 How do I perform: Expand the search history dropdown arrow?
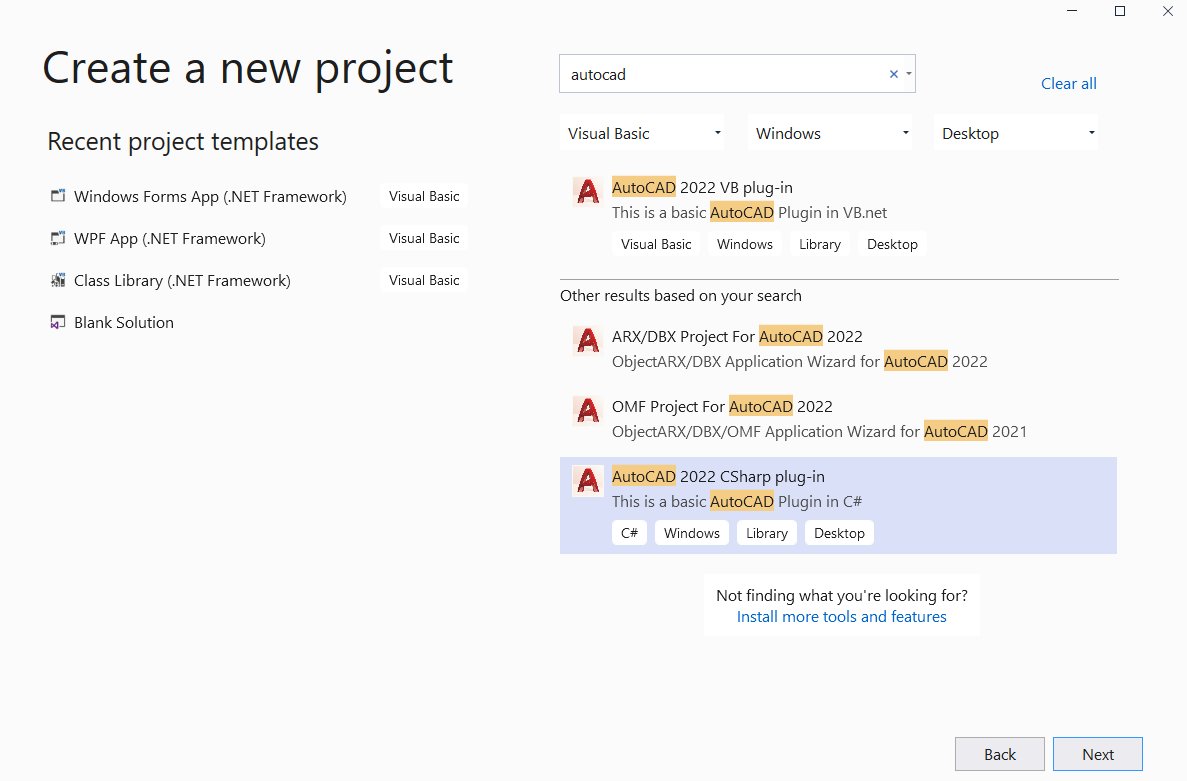coord(908,73)
